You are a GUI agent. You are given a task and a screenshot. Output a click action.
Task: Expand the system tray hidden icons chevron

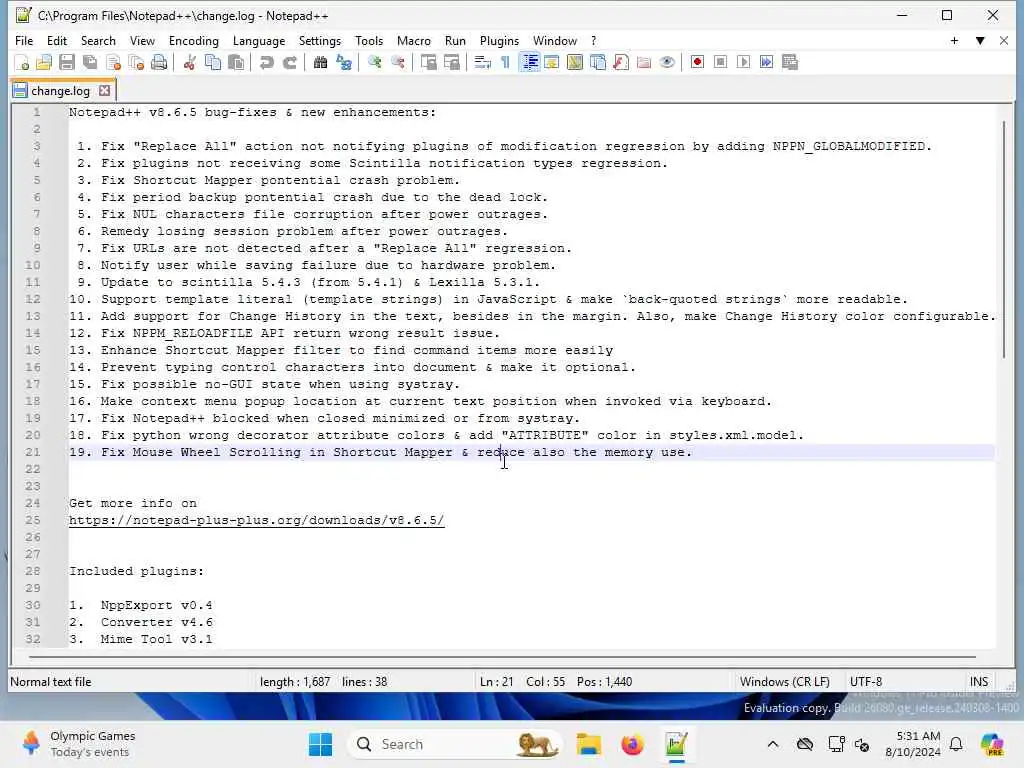(773, 744)
